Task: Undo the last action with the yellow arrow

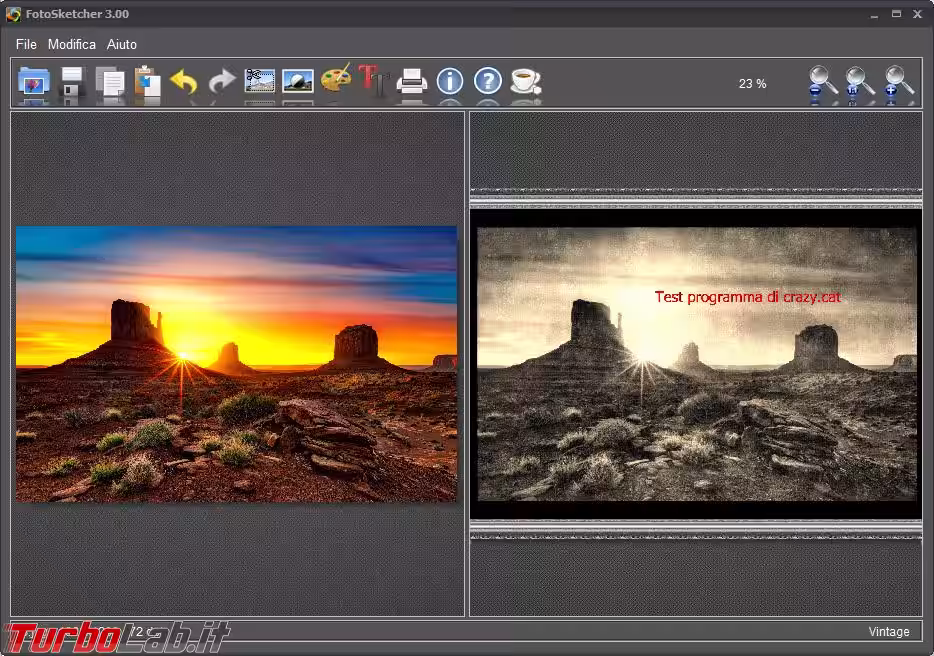Action: [x=184, y=81]
